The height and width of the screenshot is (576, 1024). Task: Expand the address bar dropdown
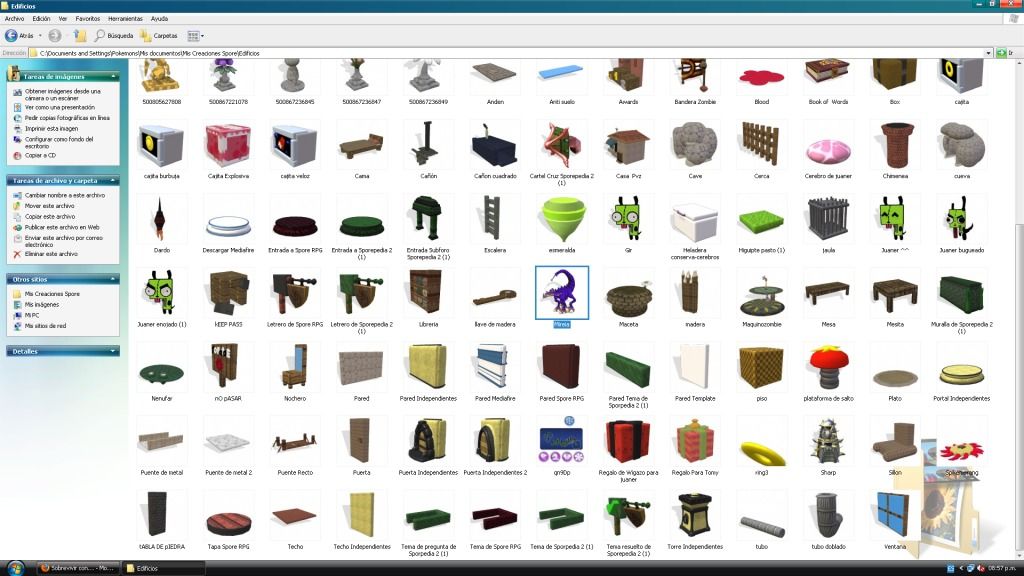(988, 53)
